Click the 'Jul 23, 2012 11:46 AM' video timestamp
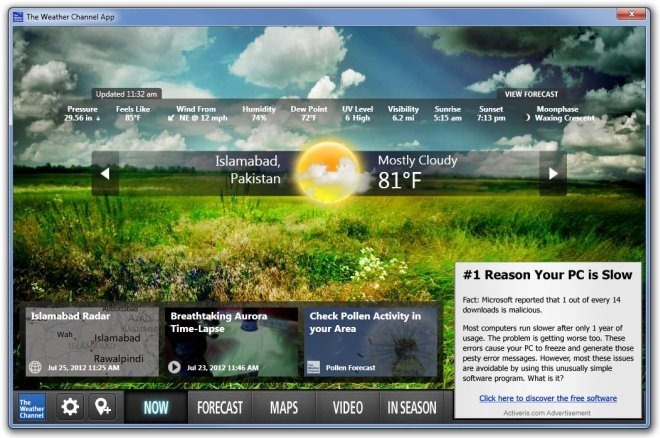The width and height of the screenshot is (660, 438). point(223,368)
